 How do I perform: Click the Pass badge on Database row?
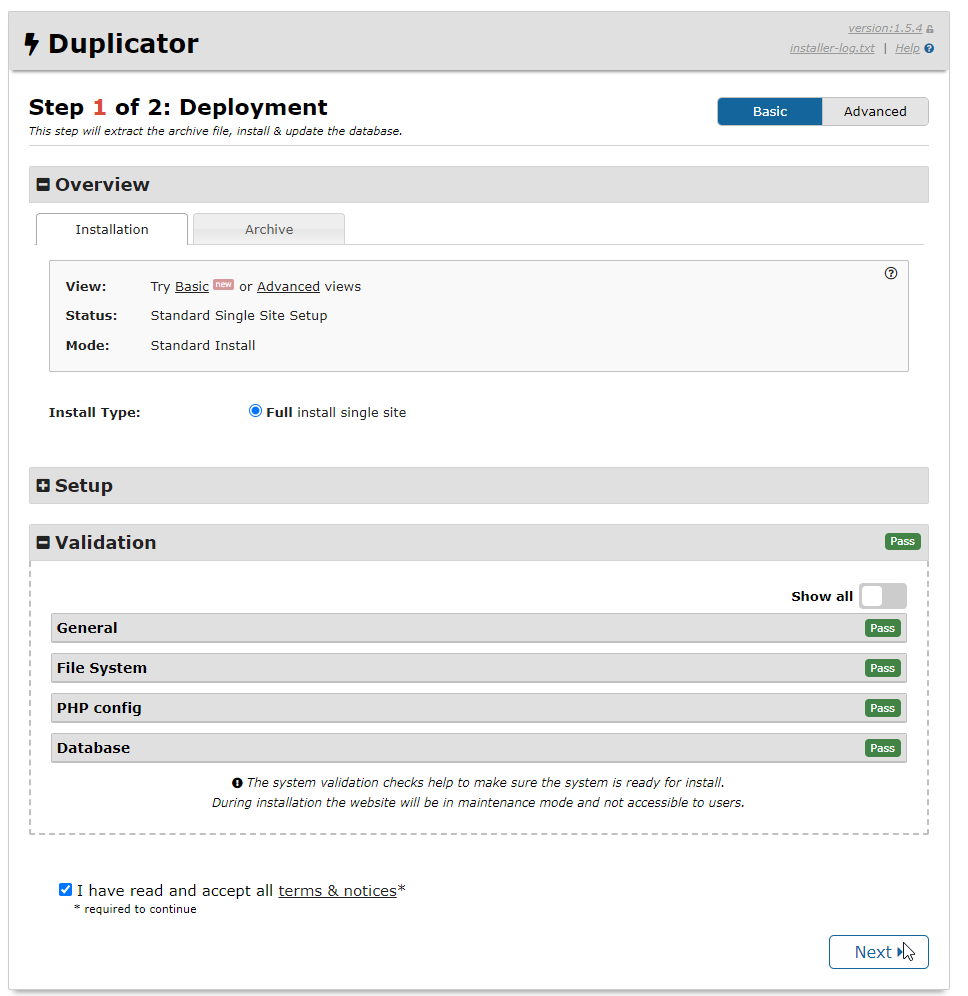[x=882, y=748]
